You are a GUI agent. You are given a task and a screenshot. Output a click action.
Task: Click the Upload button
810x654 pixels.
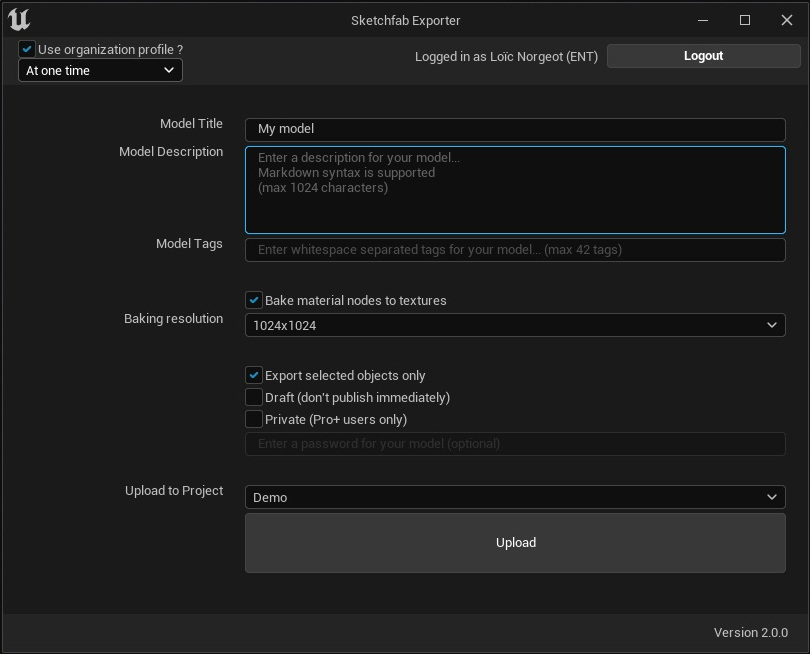pos(515,542)
